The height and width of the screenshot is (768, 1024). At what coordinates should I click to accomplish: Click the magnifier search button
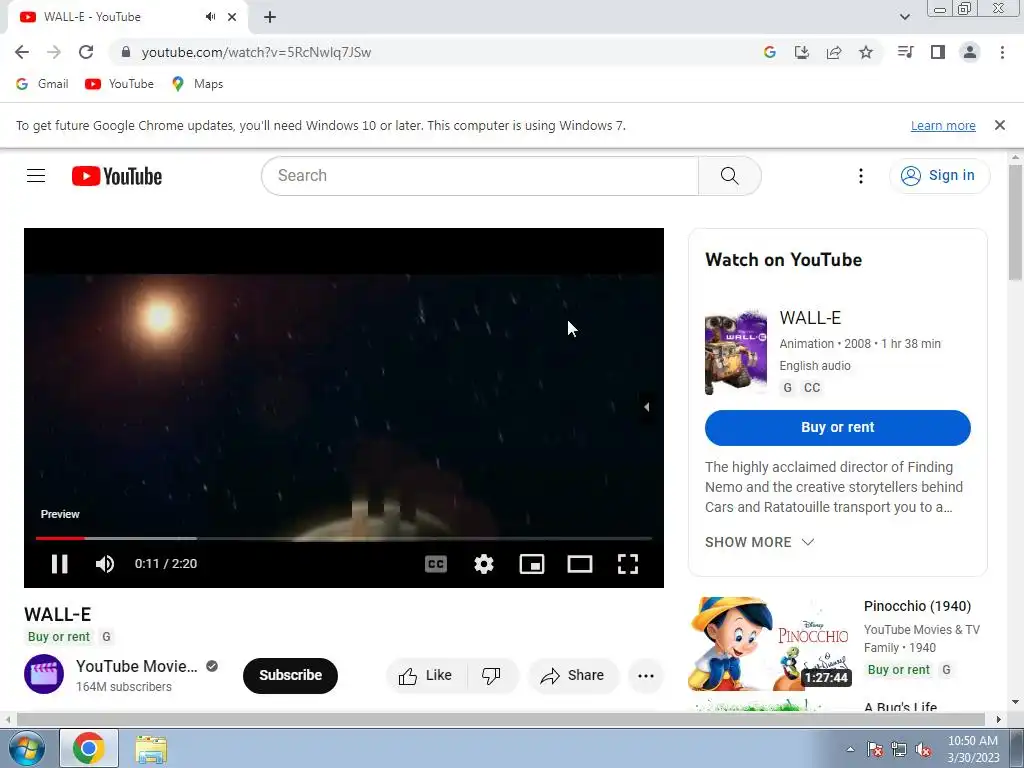coord(729,176)
